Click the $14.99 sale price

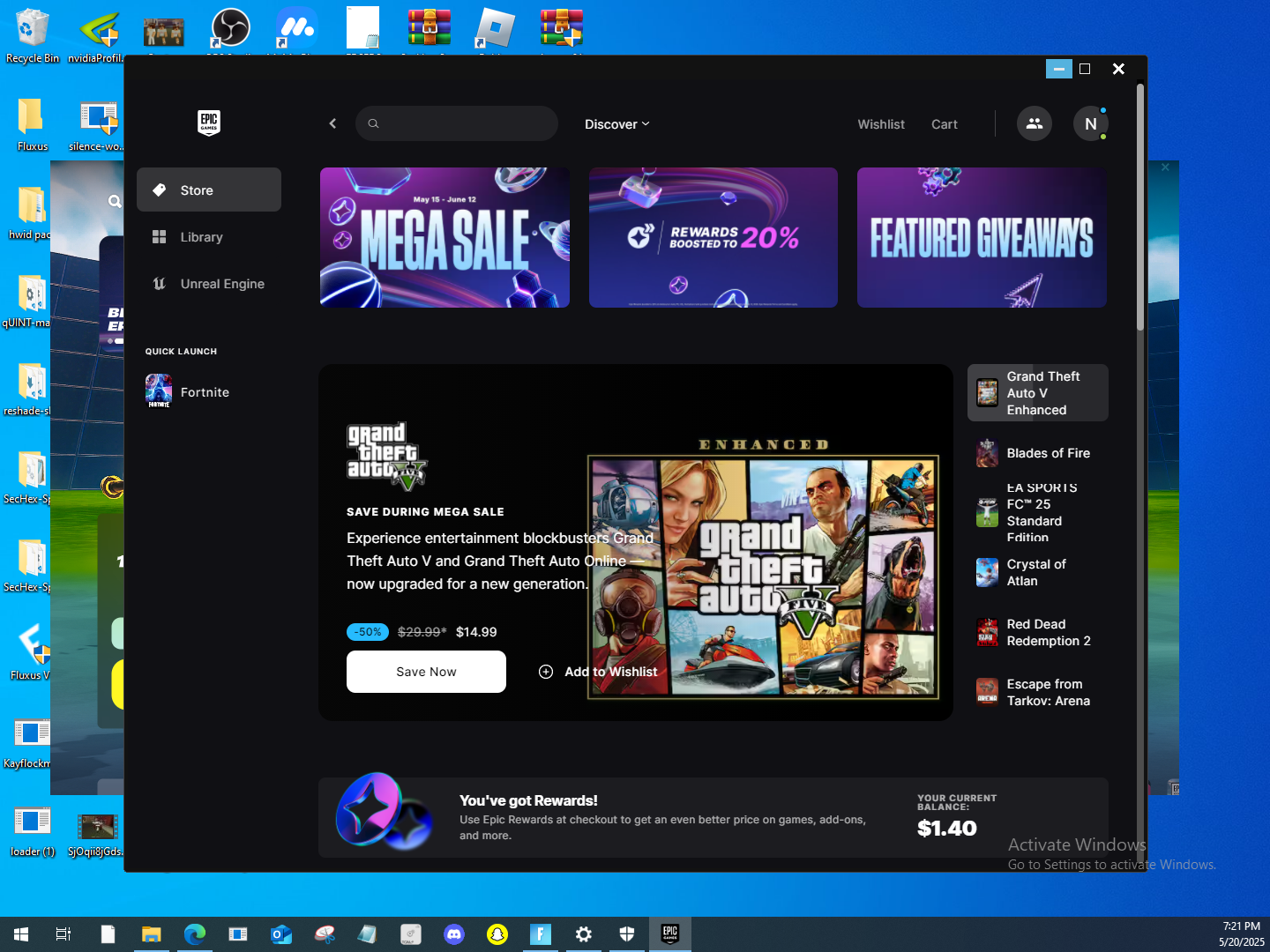(476, 632)
